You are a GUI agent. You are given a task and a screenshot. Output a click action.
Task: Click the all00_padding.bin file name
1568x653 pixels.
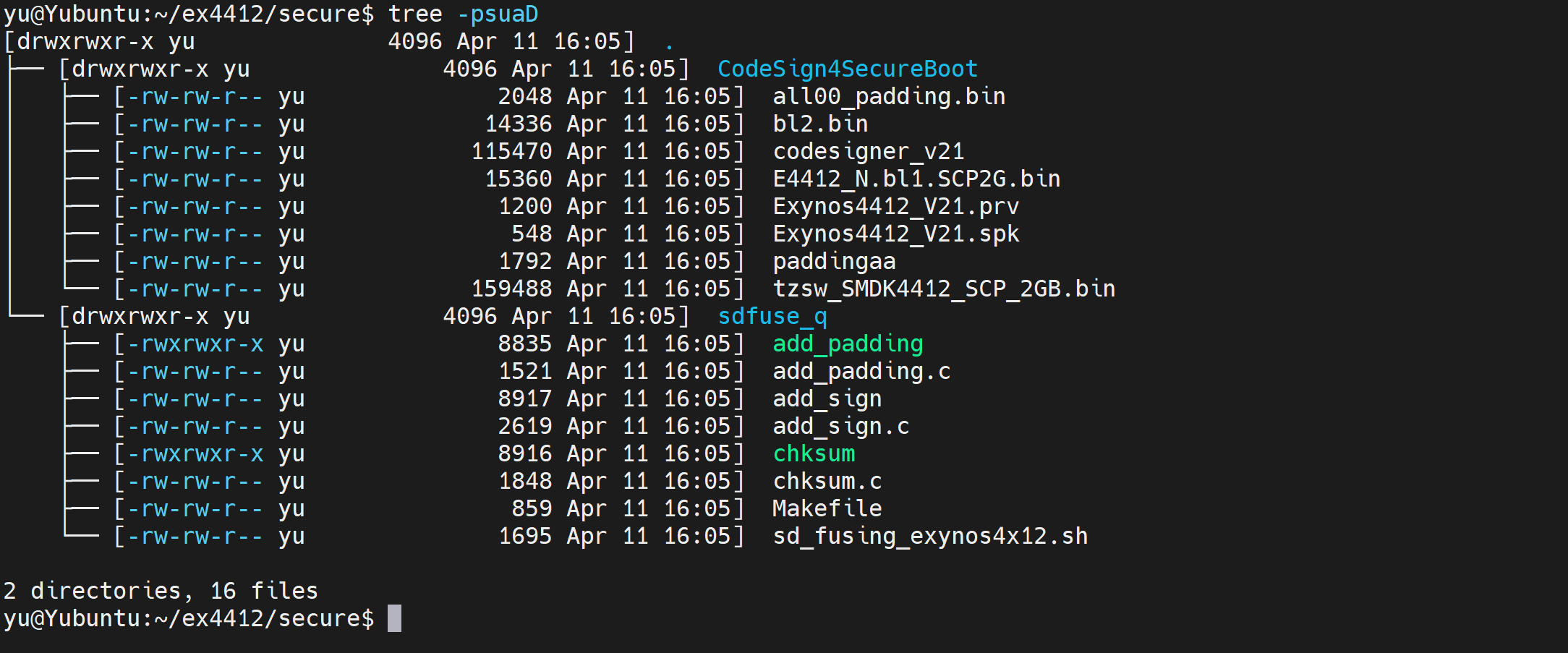pos(889,97)
